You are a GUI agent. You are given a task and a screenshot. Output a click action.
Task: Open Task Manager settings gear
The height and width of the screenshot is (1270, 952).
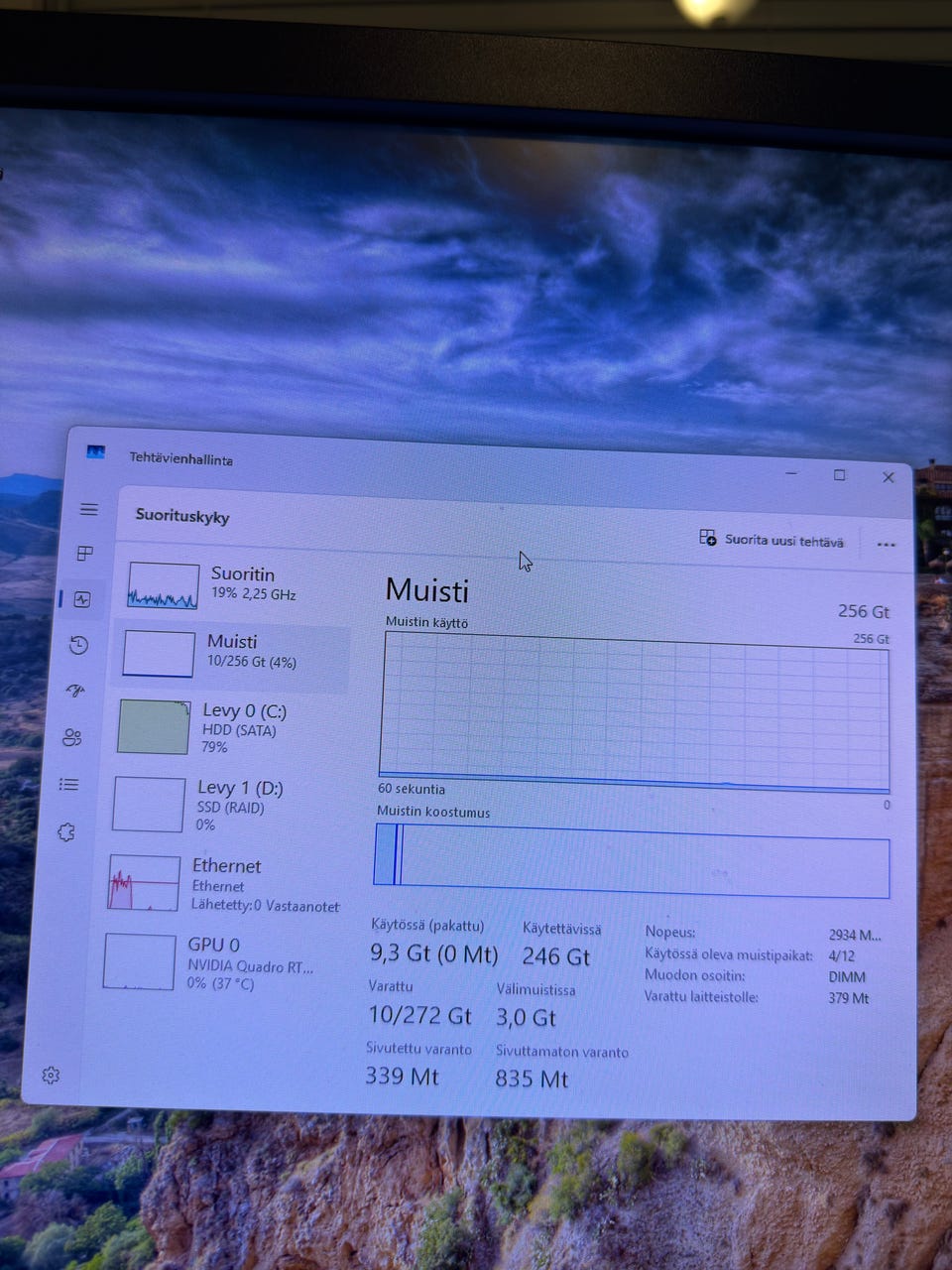[x=51, y=1076]
